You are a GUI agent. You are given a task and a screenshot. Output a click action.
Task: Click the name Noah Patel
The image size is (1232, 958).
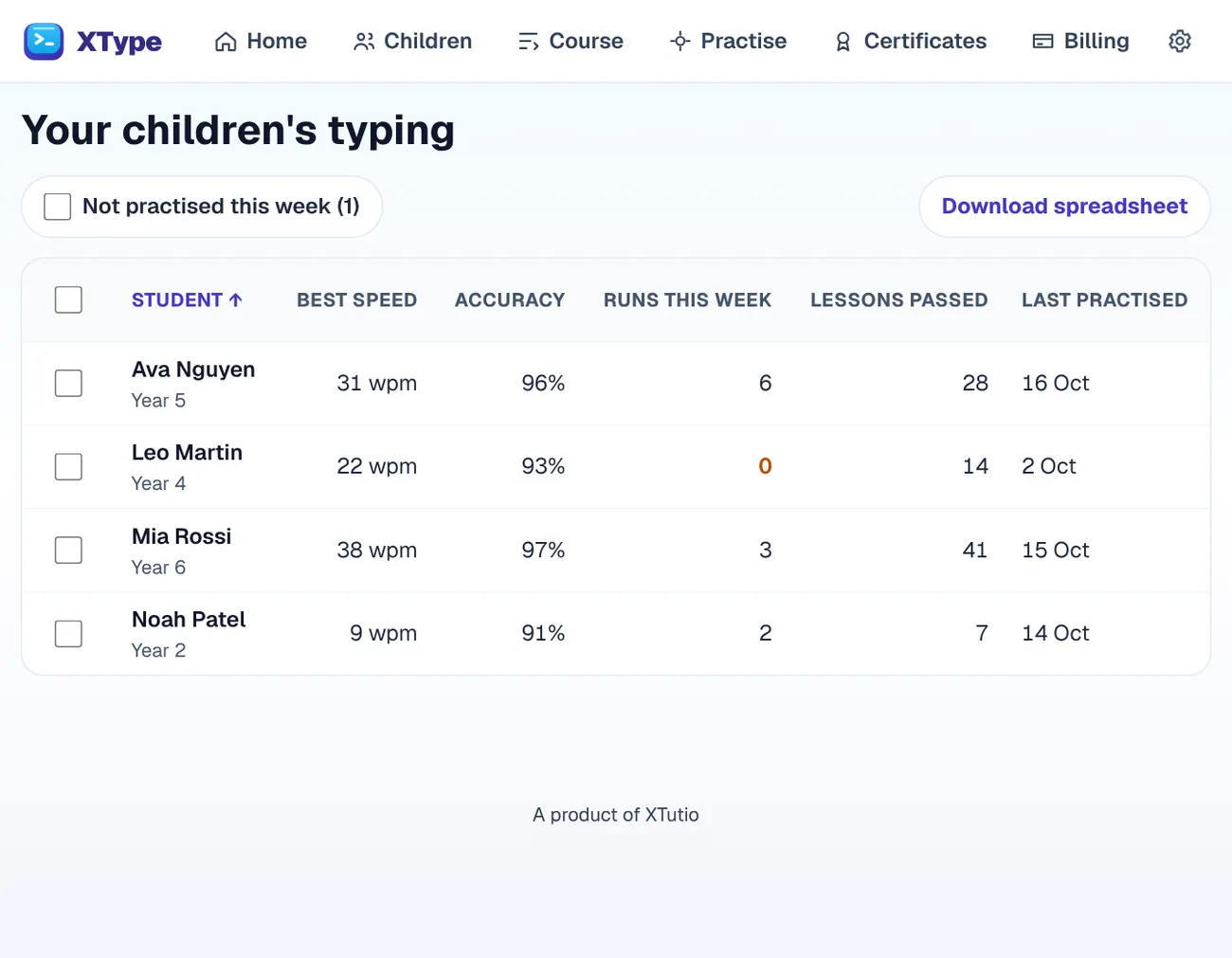click(189, 620)
